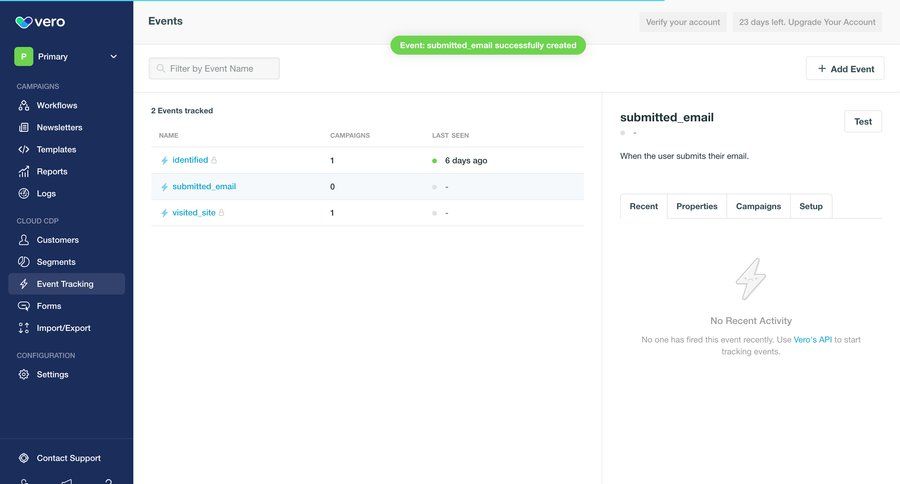Expand the Primary project dropdown chevron
This screenshot has width=900, height=484.
point(114,56)
